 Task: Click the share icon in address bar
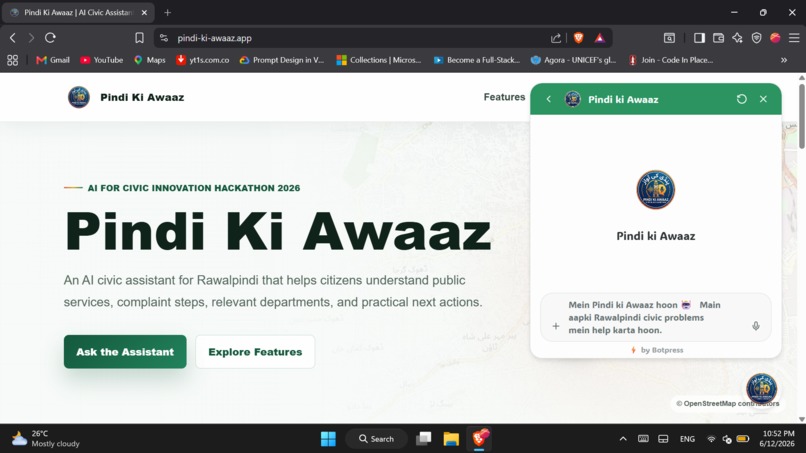pos(556,38)
